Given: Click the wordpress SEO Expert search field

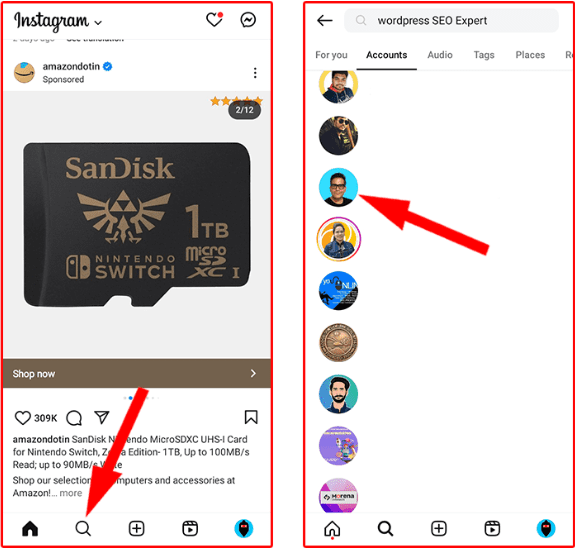Looking at the screenshot, I should 451,21.
